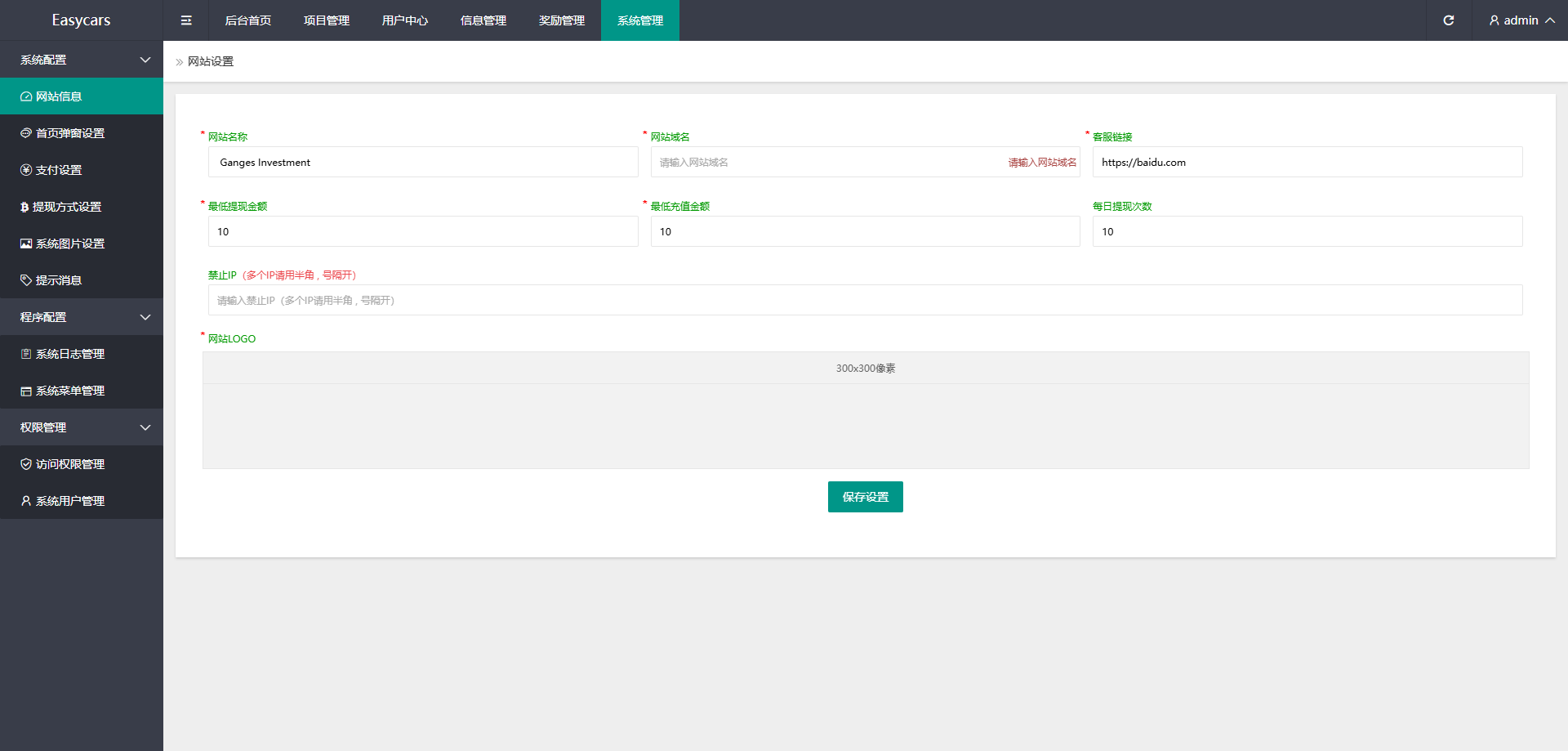Click the Easycars logo title

click(x=81, y=20)
